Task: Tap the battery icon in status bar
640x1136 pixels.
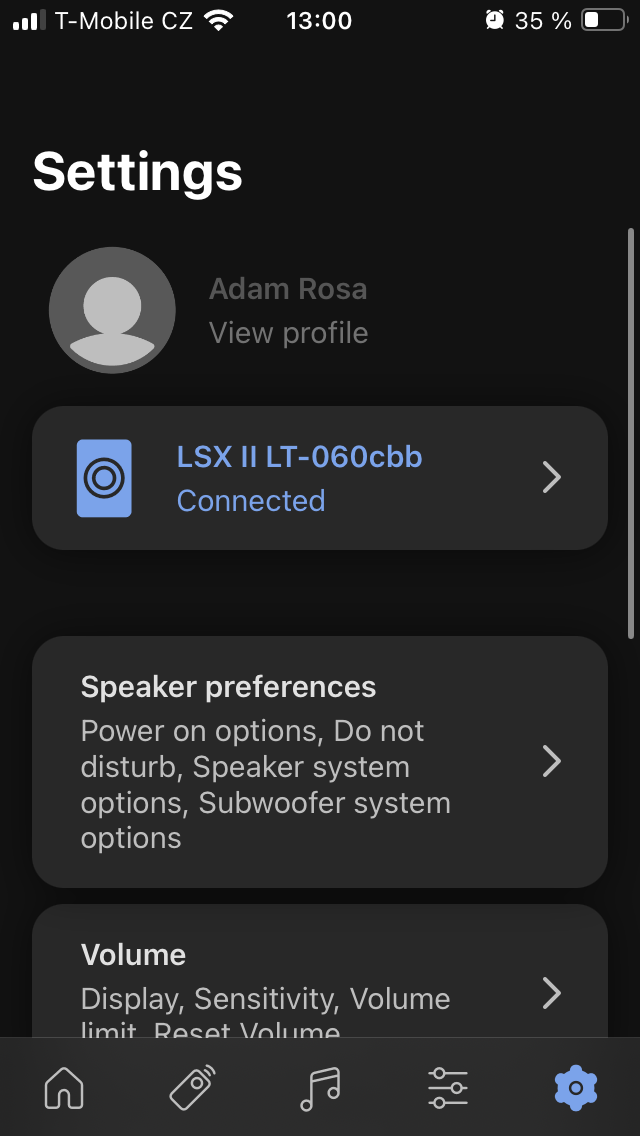Action: [603, 20]
